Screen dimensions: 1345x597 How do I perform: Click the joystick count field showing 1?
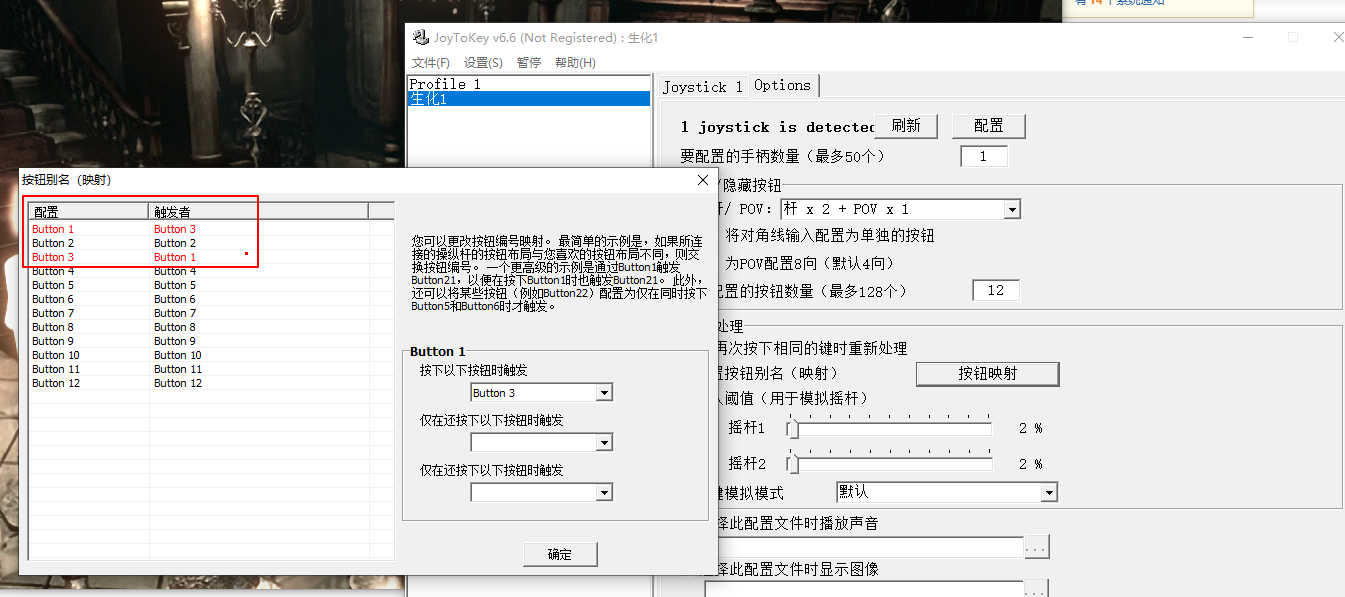(984, 156)
